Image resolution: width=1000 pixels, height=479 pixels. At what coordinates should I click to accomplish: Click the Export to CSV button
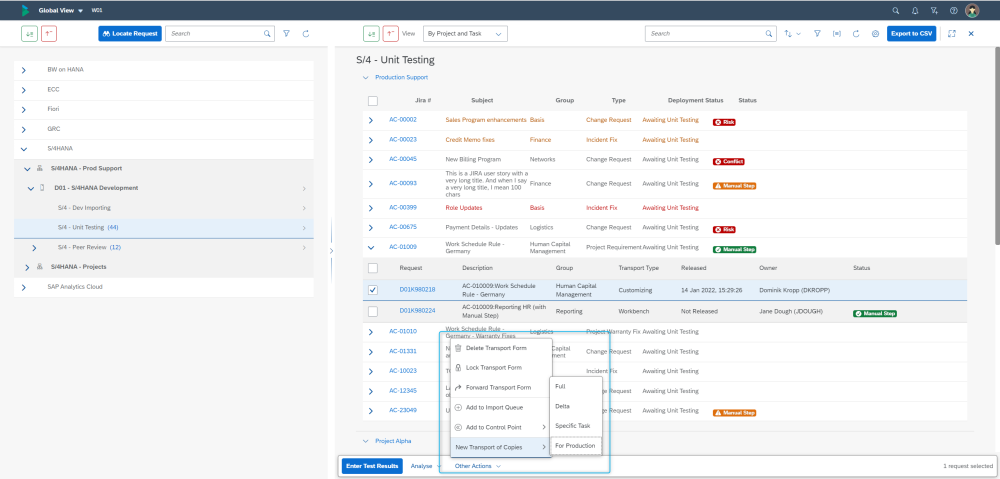point(911,33)
